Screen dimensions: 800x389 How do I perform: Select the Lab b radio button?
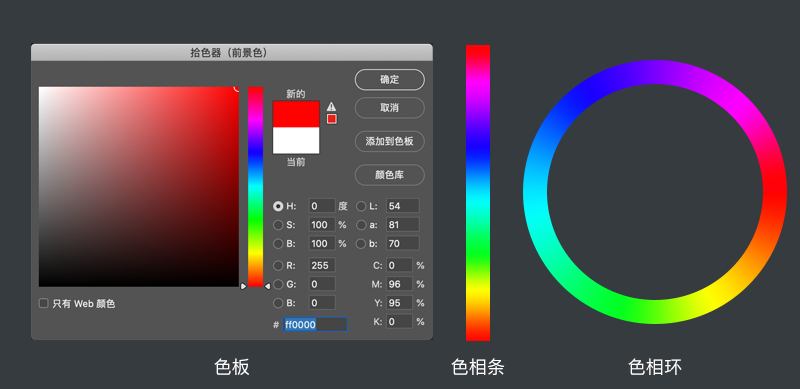(361, 244)
